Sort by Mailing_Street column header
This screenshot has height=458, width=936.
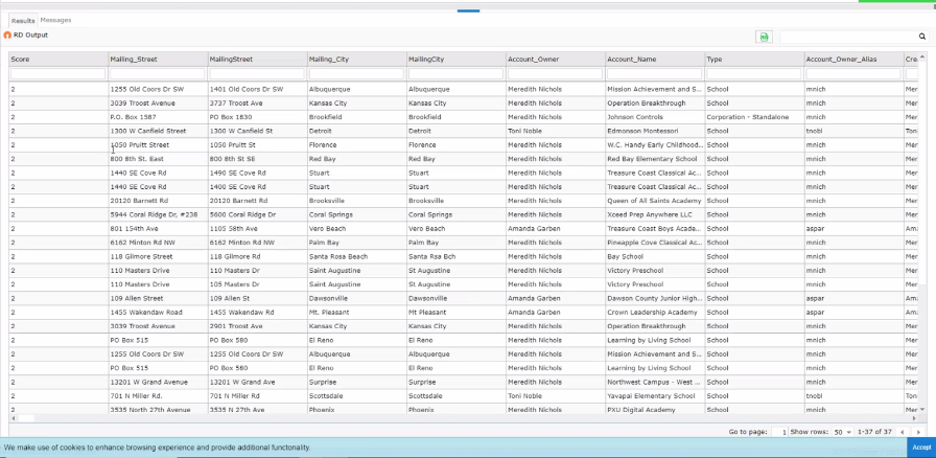coord(158,59)
